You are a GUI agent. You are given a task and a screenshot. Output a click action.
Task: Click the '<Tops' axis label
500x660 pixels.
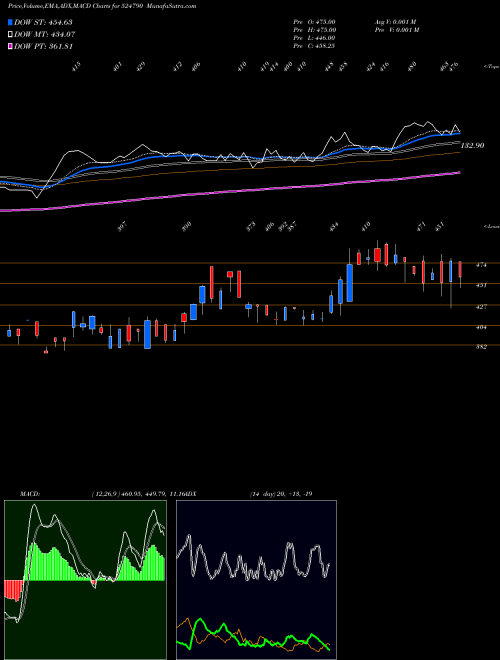coord(491,67)
